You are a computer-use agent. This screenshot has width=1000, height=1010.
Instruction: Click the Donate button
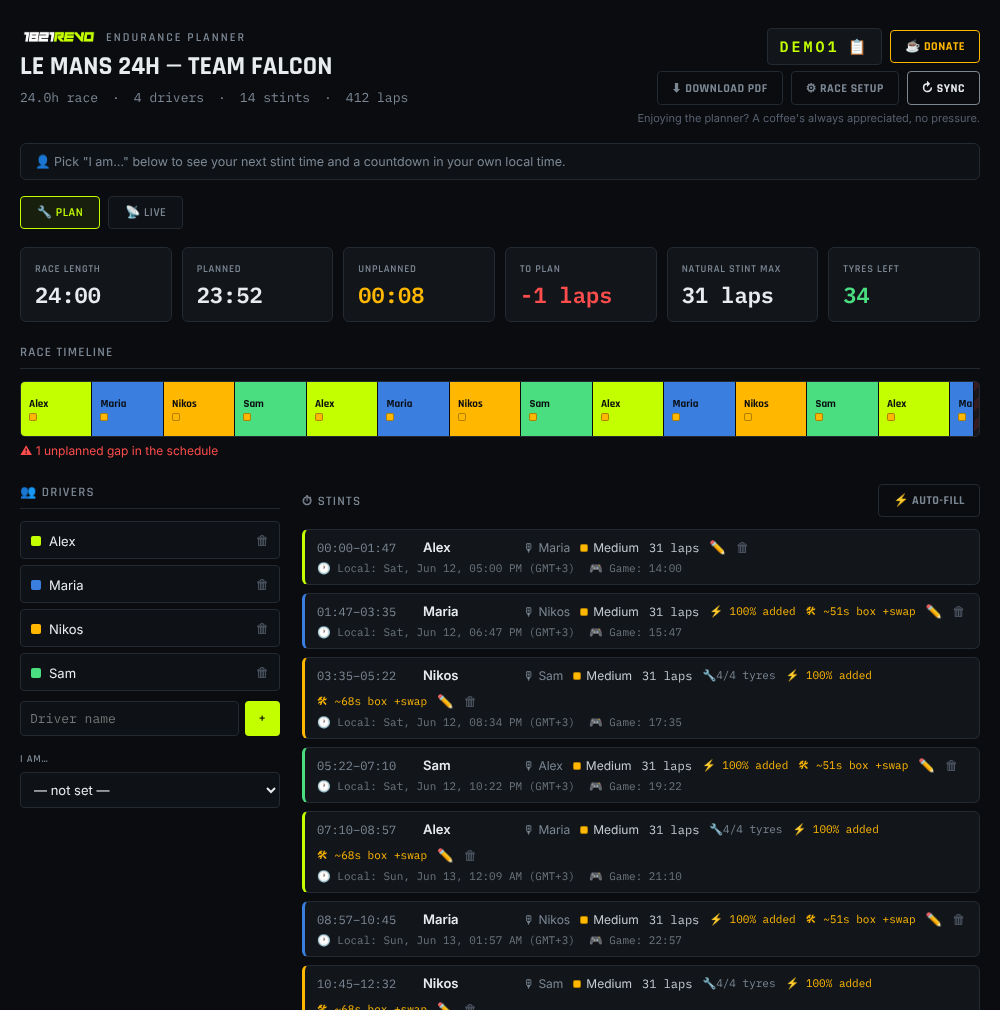934,46
